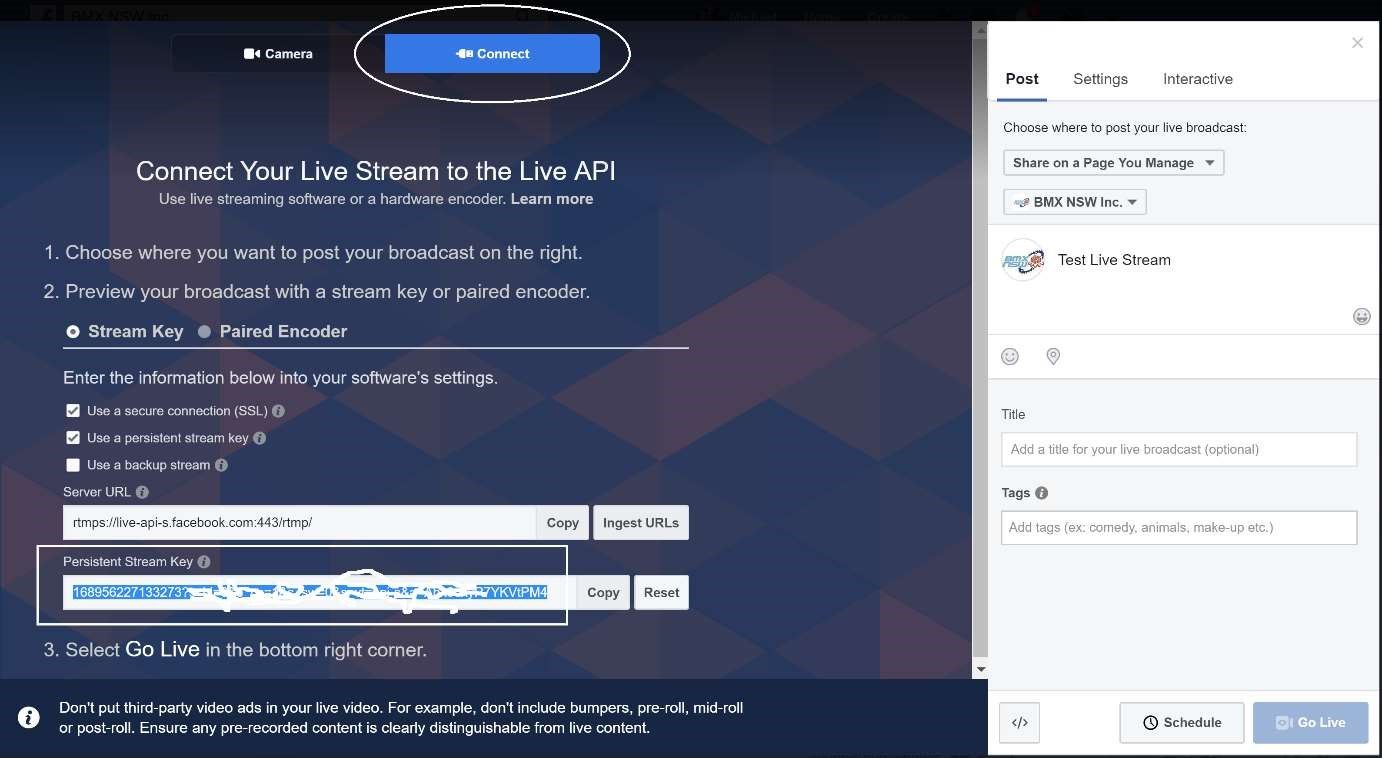
Task: Show info icon next to Tags
Action: tap(1041, 493)
